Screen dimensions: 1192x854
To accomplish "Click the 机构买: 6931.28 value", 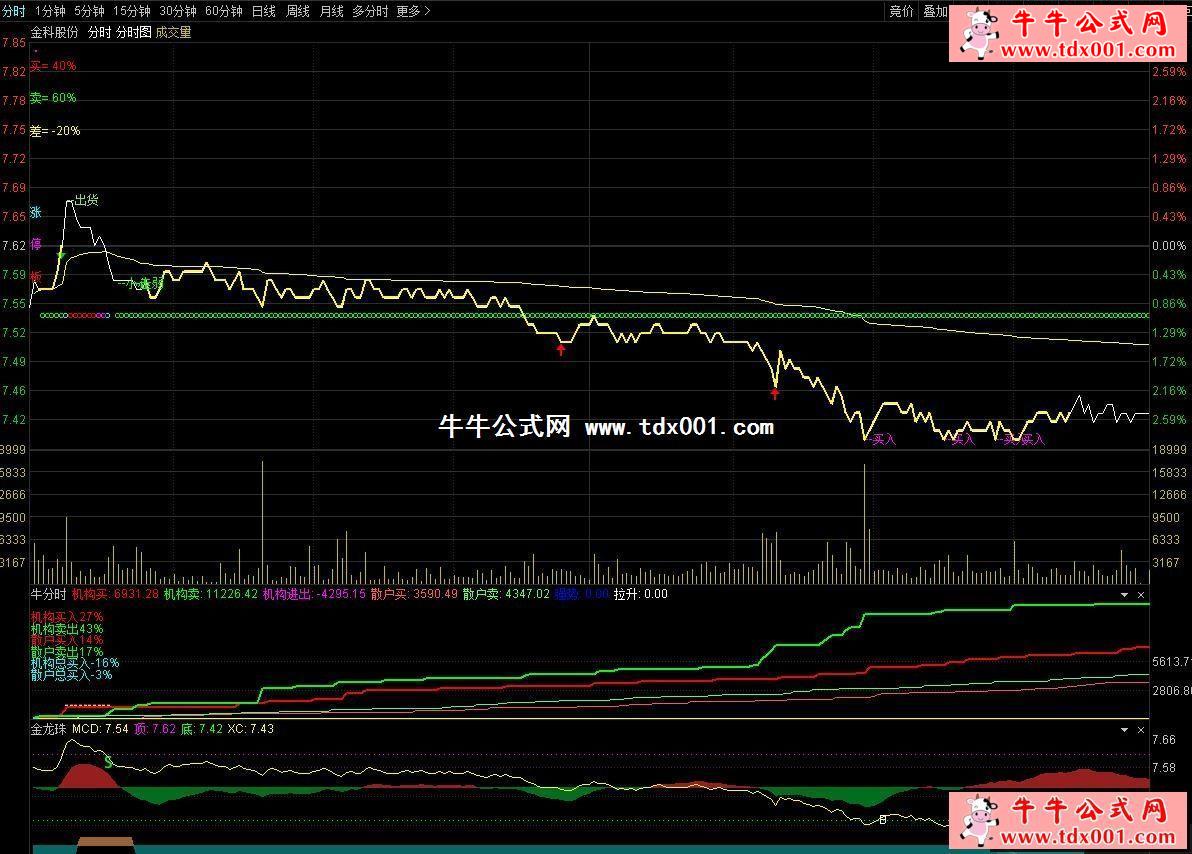I will pyautogui.click(x=116, y=594).
